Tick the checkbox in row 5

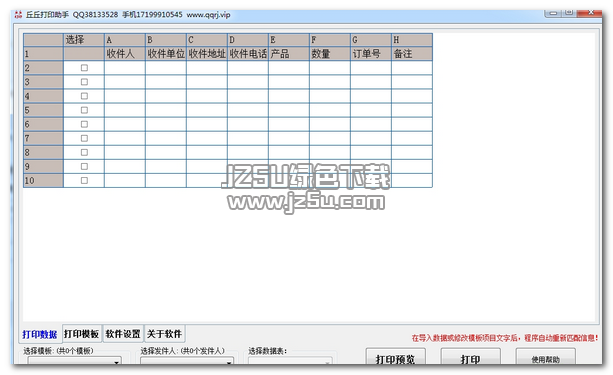click(x=84, y=110)
